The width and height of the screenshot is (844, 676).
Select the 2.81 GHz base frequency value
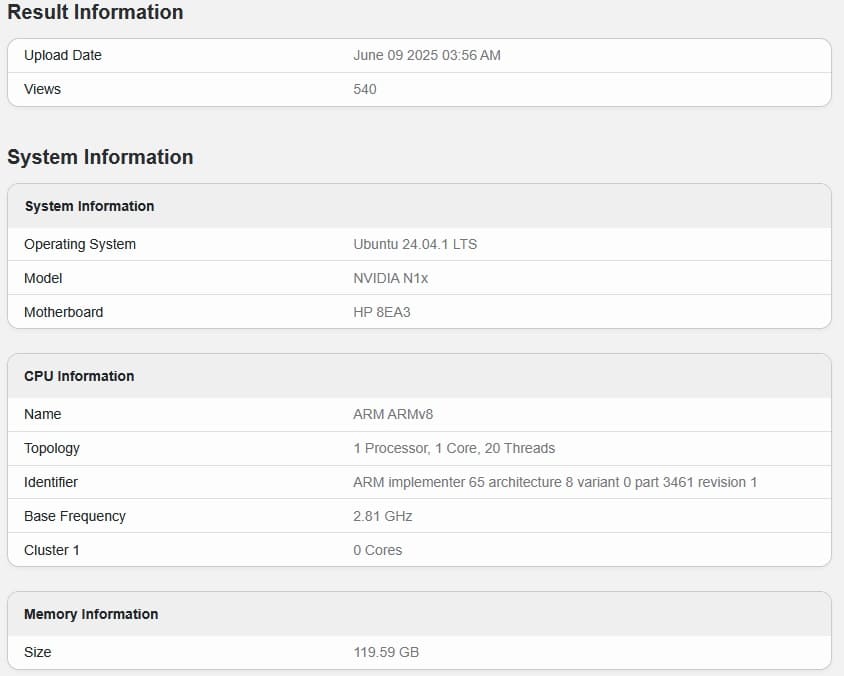382,516
